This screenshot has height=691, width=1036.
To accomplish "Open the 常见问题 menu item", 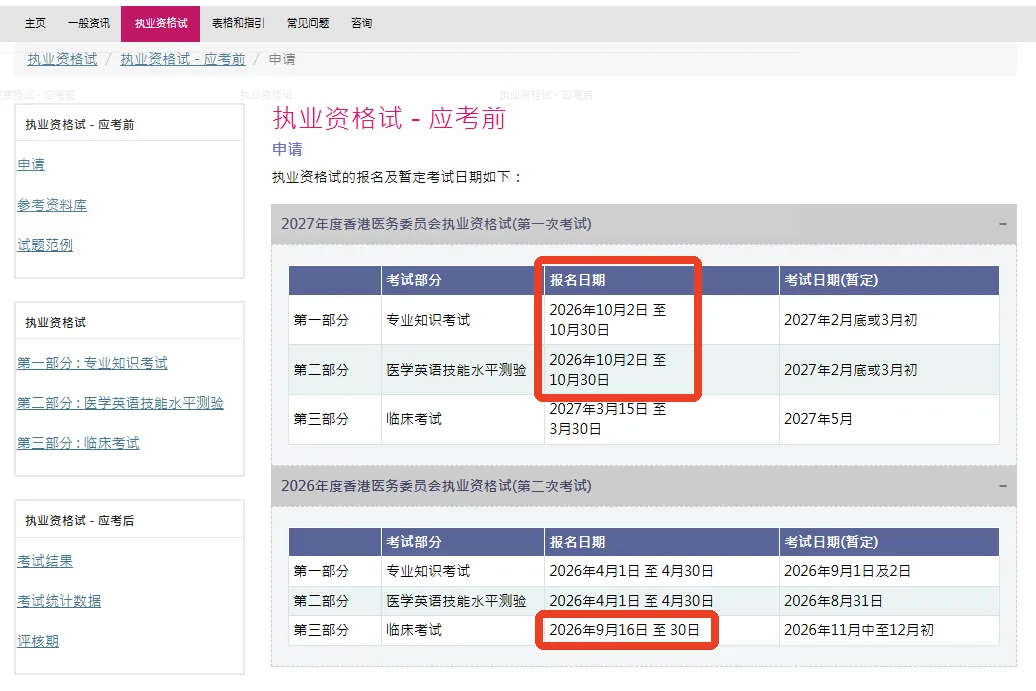I will click(308, 23).
